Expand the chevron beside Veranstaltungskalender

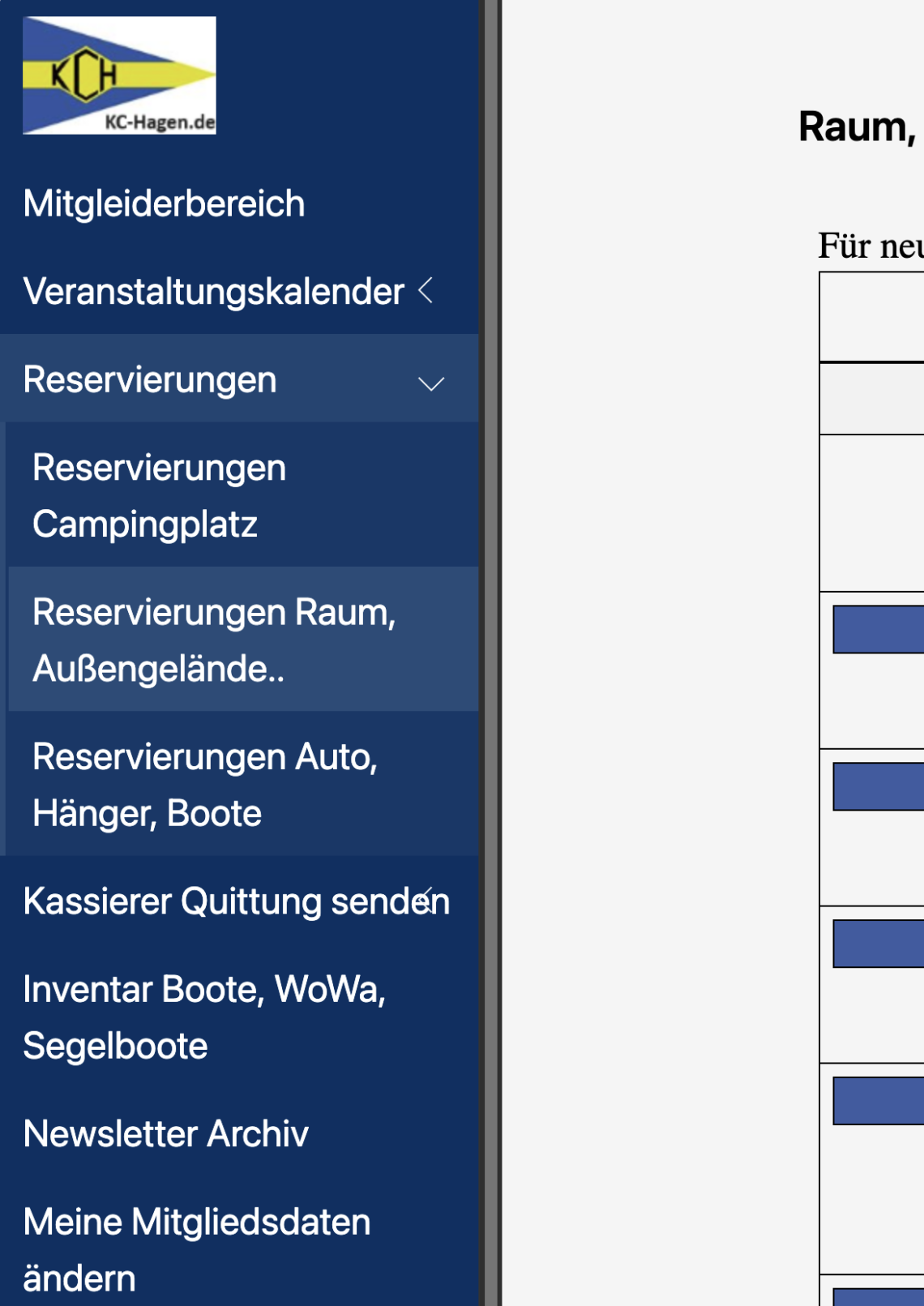tap(426, 290)
